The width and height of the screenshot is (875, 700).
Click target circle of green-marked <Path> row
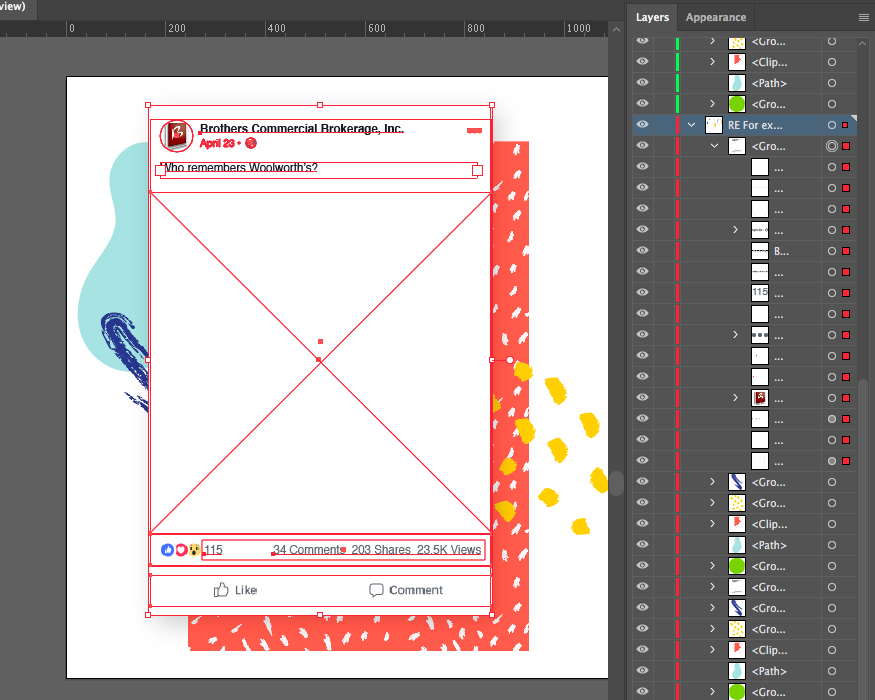[x=831, y=83]
